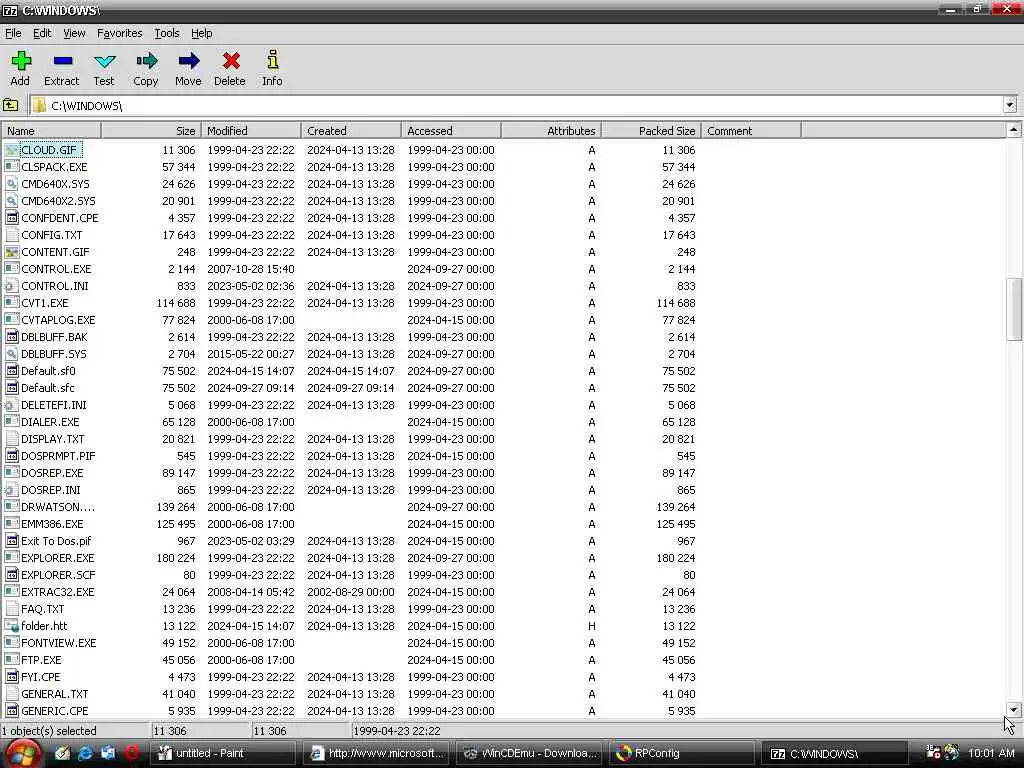
Task: Click the red Delete icon
Action: (231, 61)
